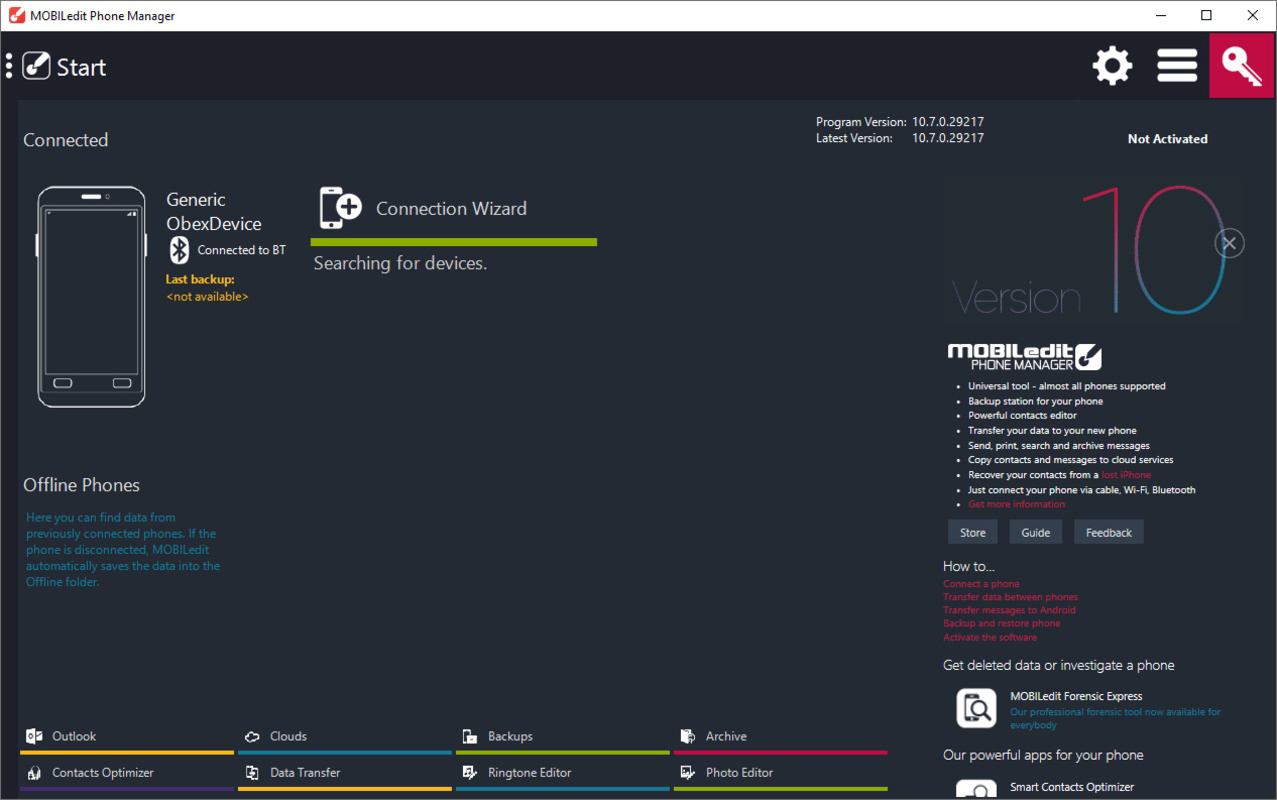Click the Data Transfer icon

point(252,773)
